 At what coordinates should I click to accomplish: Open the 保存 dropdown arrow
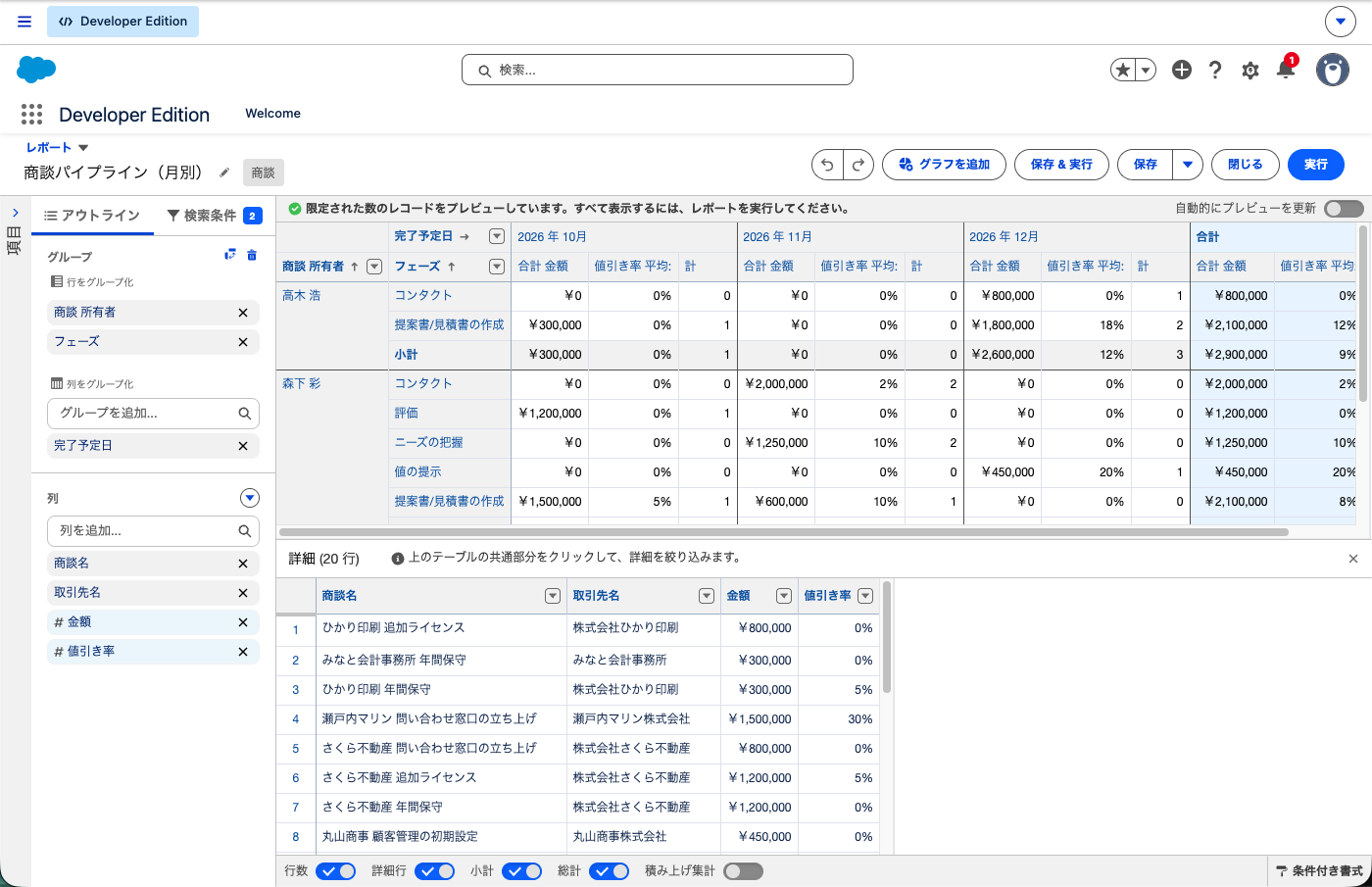[x=1188, y=165]
